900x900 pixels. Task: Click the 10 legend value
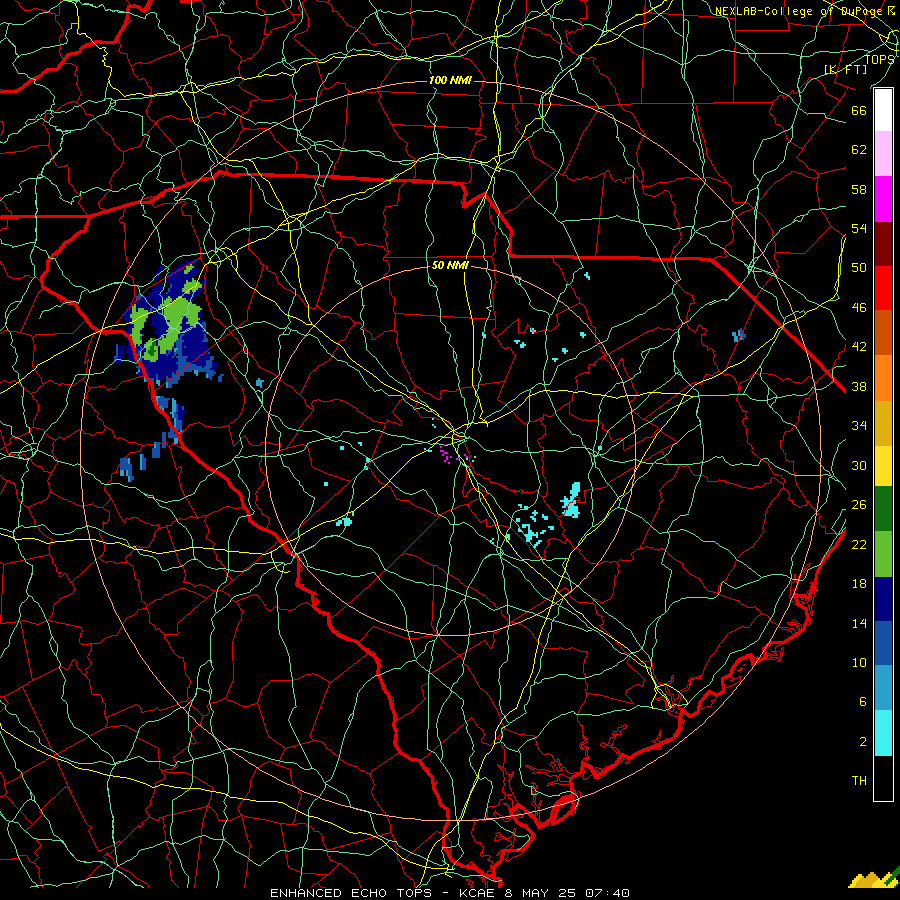tap(859, 663)
